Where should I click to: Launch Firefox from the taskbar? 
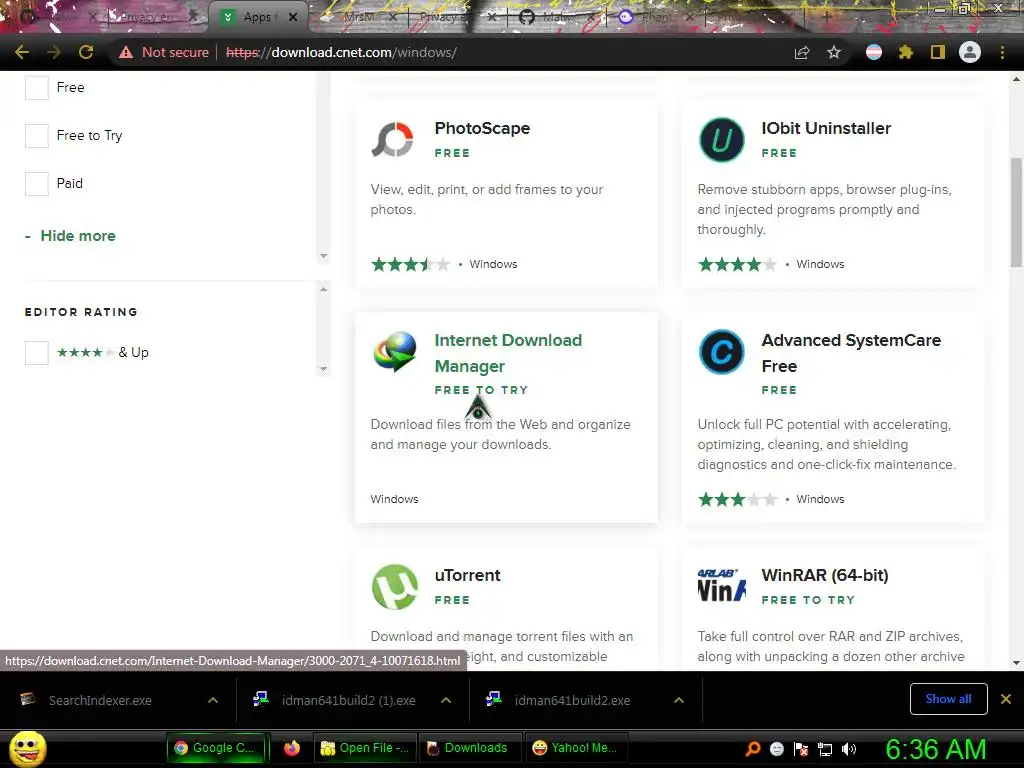(291, 748)
